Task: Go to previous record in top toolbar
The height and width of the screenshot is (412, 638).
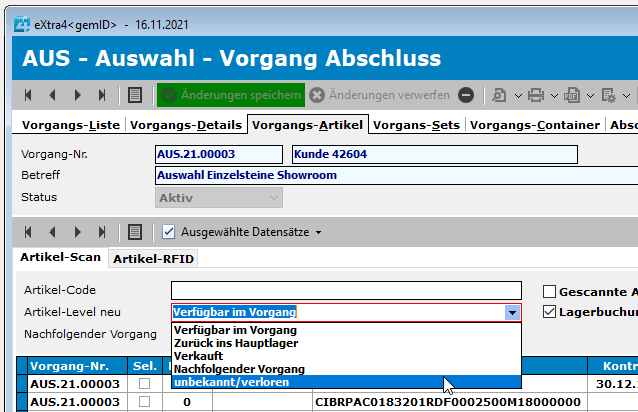Action: tap(52, 95)
